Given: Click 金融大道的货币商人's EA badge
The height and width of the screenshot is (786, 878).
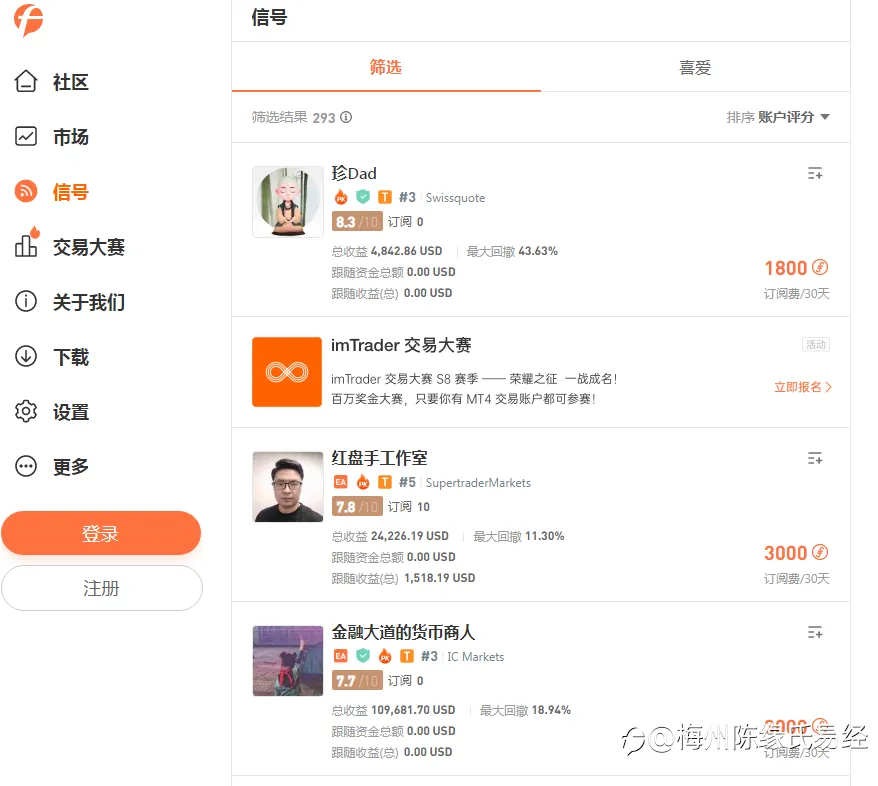Looking at the screenshot, I should pyautogui.click(x=340, y=656).
